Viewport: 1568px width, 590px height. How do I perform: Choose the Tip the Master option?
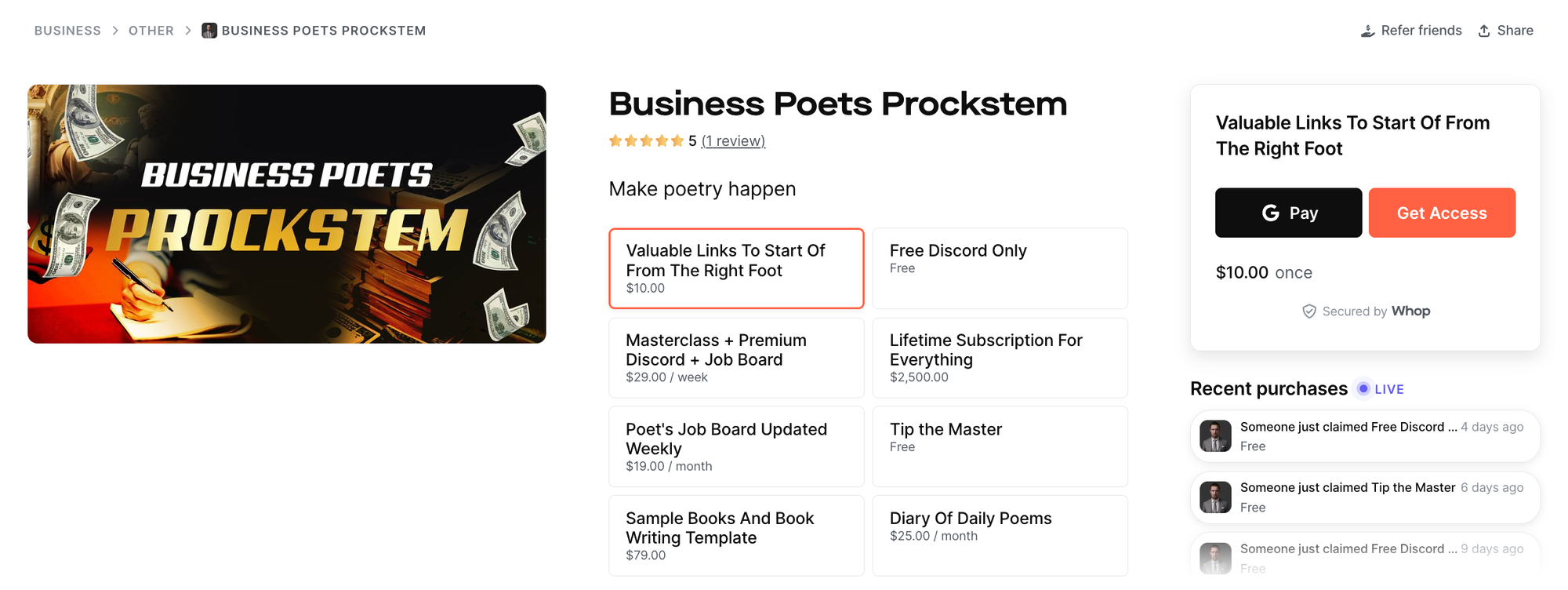coord(1000,446)
